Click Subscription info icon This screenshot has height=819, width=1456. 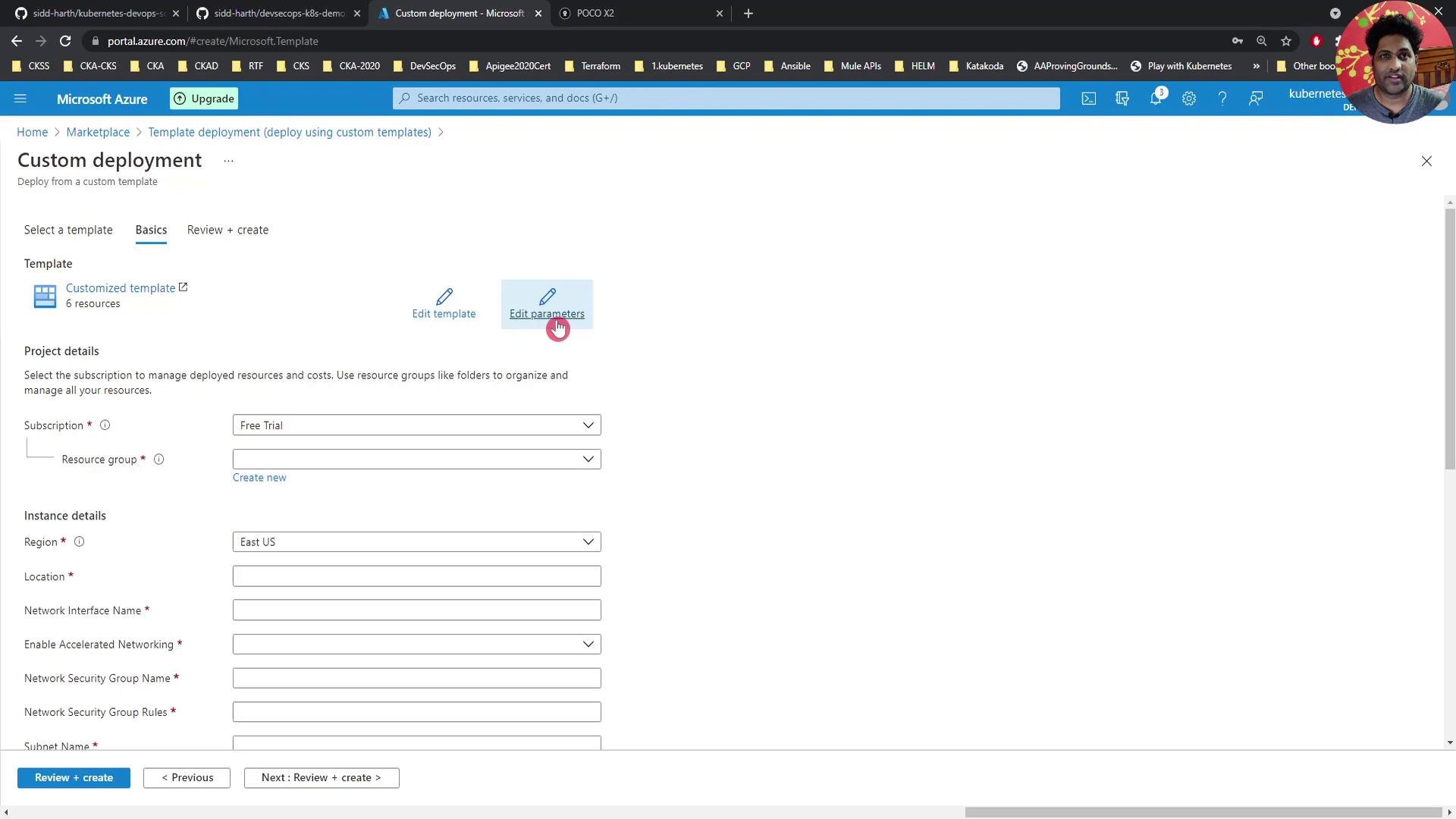tap(105, 425)
